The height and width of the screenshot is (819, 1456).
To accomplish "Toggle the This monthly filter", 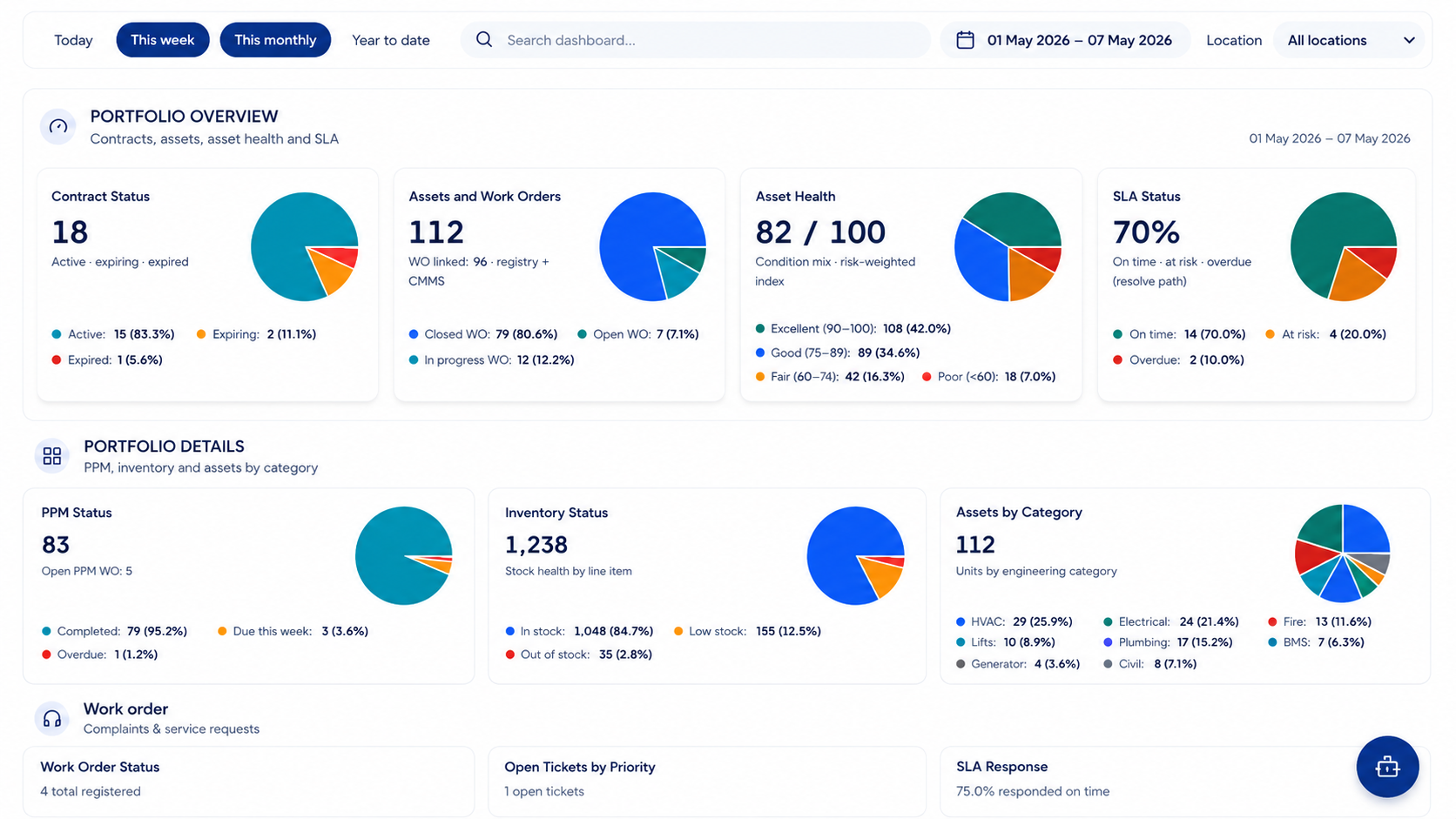I will pyautogui.click(x=275, y=40).
